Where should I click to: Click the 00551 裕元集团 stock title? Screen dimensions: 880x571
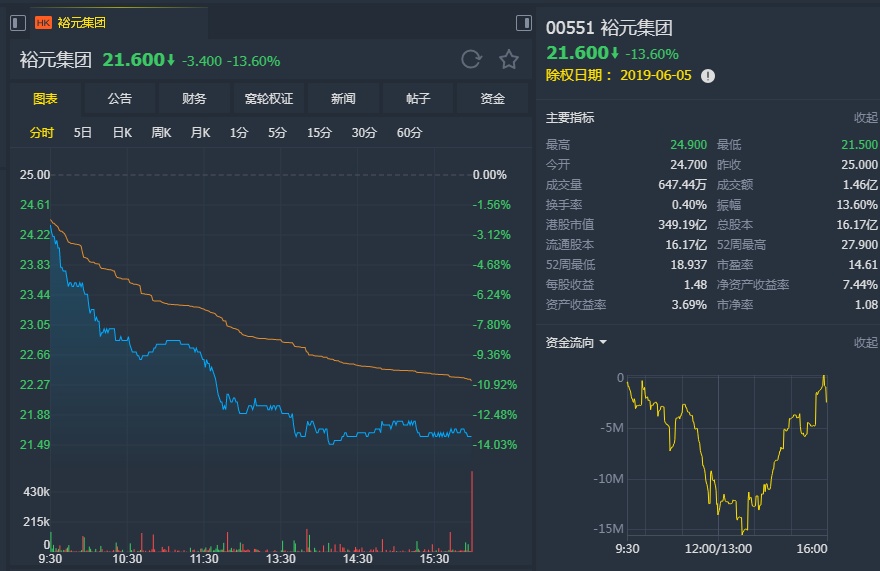[x=609, y=28]
